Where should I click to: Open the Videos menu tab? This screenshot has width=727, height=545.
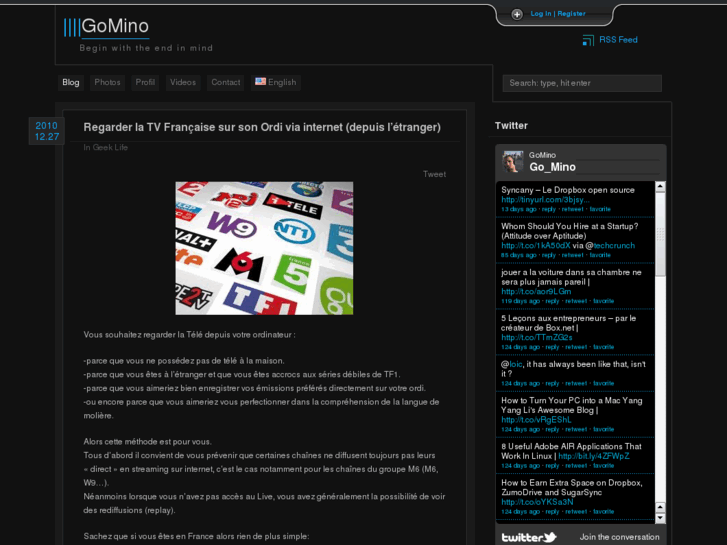click(183, 83)
